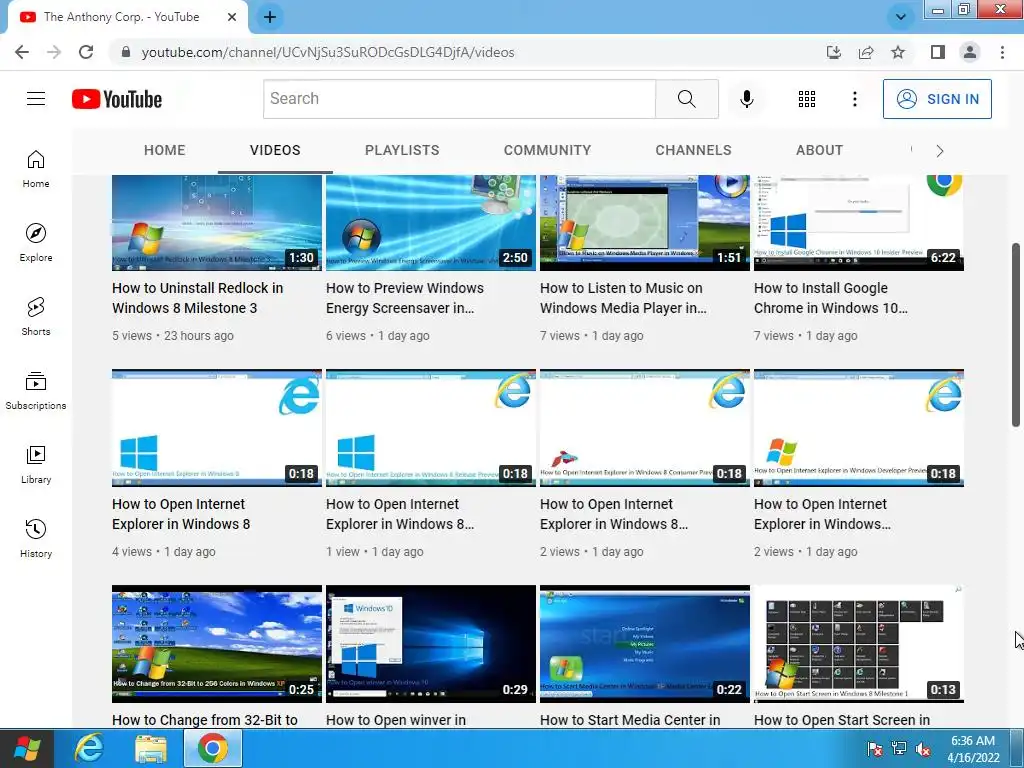Viewport: 1024px width, 768px height.
Task: Open the Chrome profile avatar
Action: [x=970, y=52]
